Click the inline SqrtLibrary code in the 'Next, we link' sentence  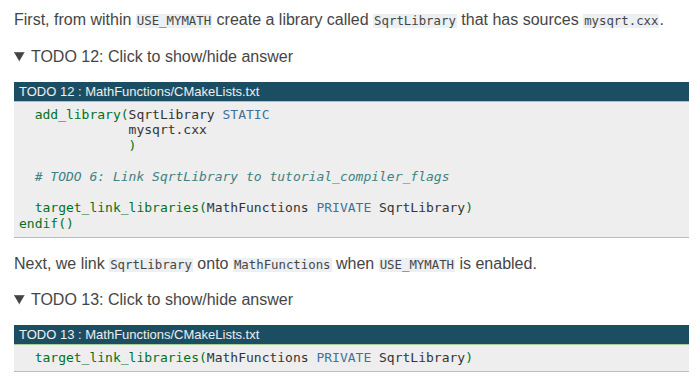click(151, 264)
